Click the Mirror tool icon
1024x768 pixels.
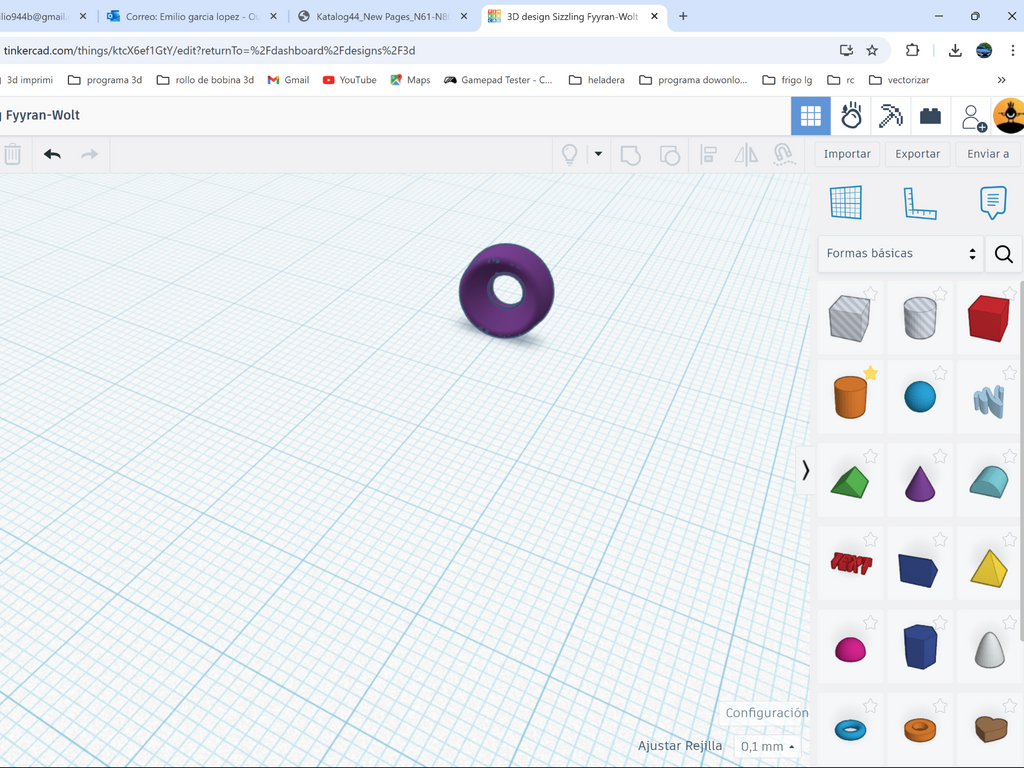(746, 155)
